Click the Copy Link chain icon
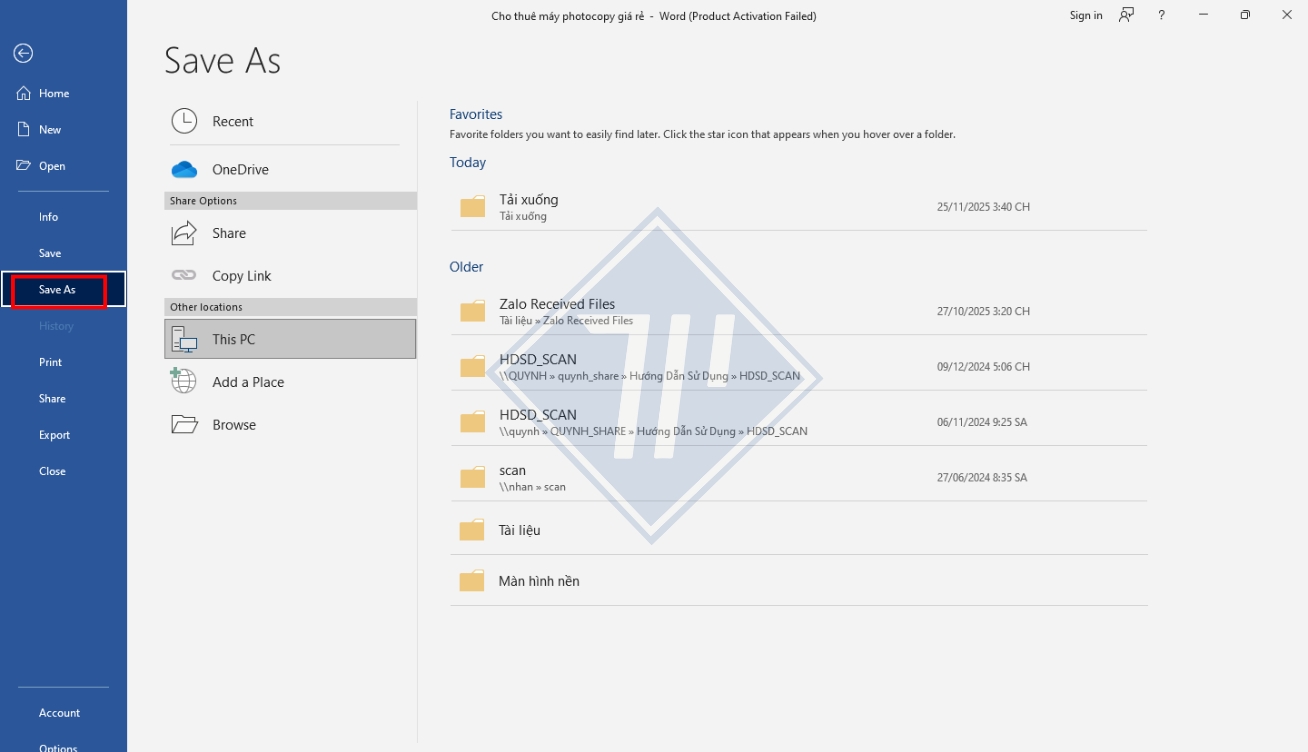 [x=184, y=276]
